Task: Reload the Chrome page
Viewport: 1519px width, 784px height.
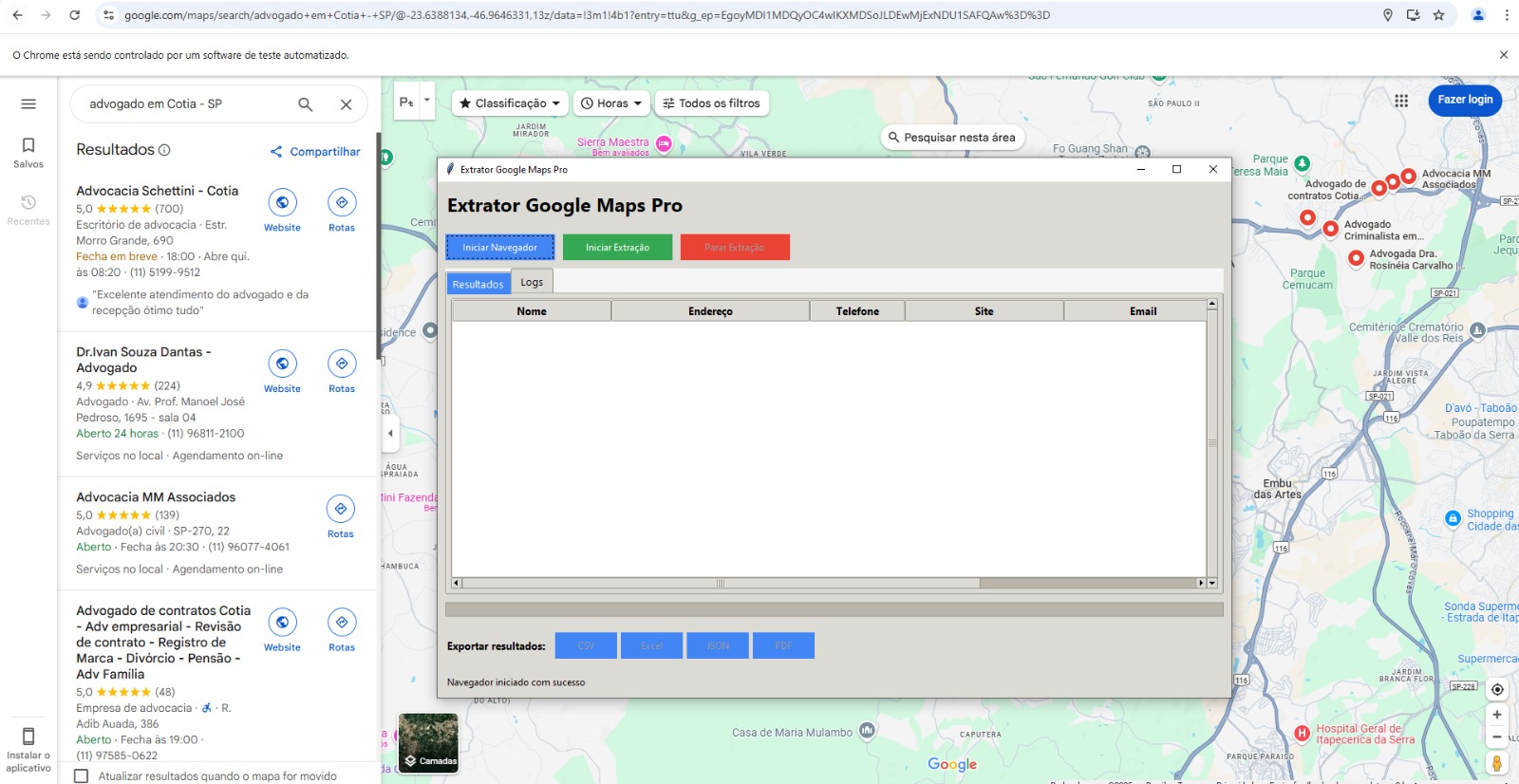Action: [x=74, y=15]
